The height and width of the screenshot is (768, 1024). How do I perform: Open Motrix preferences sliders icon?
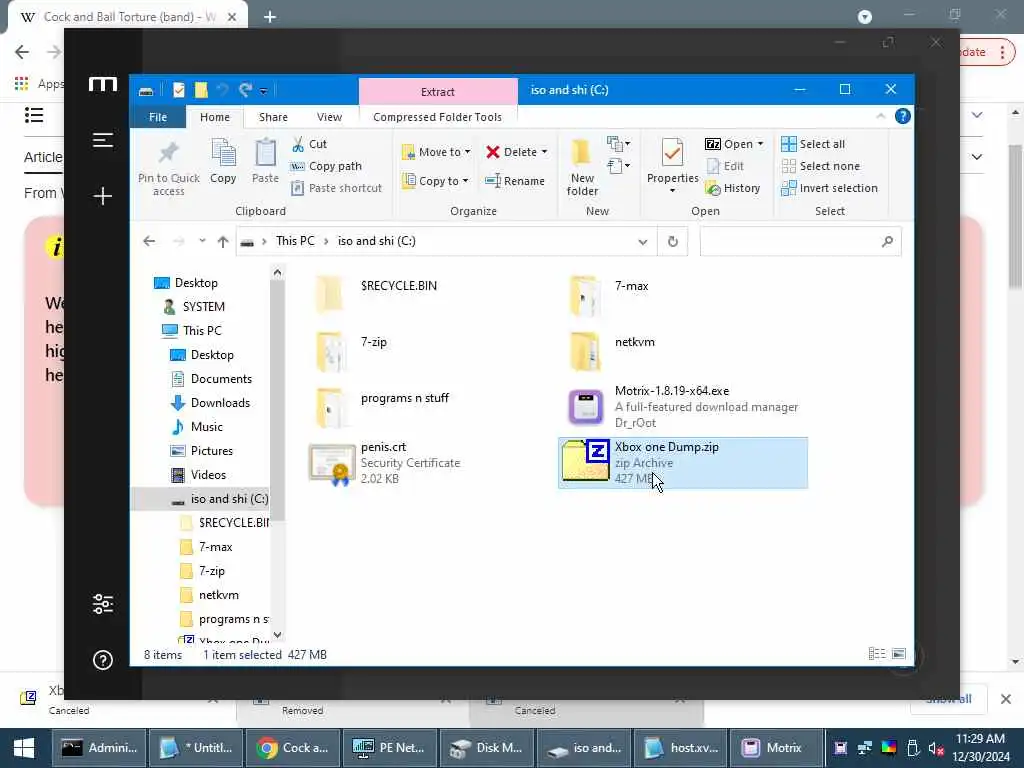(103, 604)
